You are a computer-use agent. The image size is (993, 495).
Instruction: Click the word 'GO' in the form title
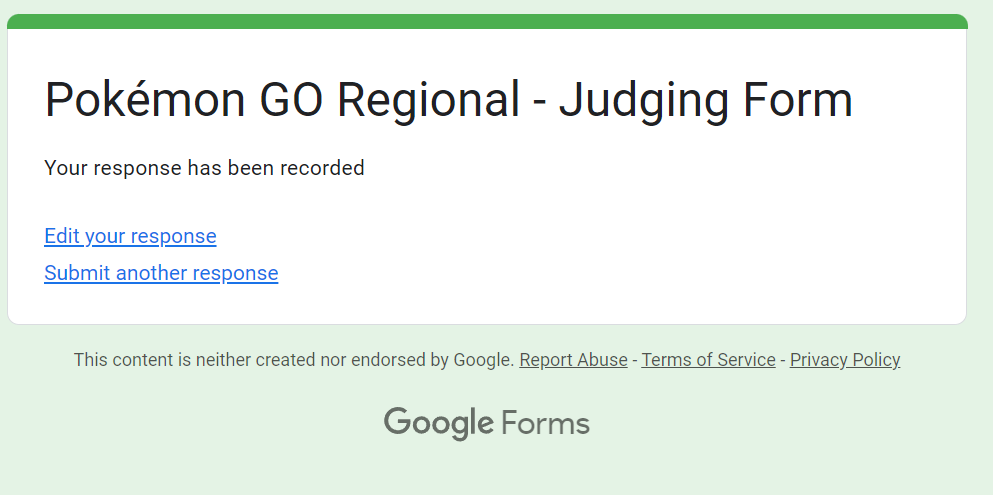click(291, 101)
